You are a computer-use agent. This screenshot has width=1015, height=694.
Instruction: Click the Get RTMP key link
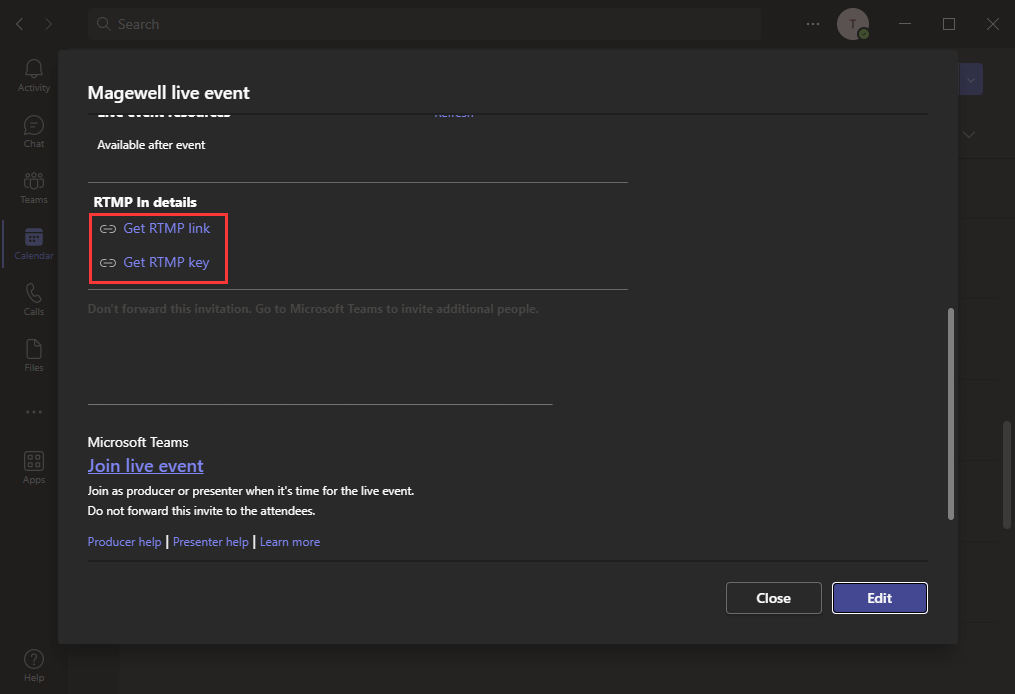coord(166,262)
